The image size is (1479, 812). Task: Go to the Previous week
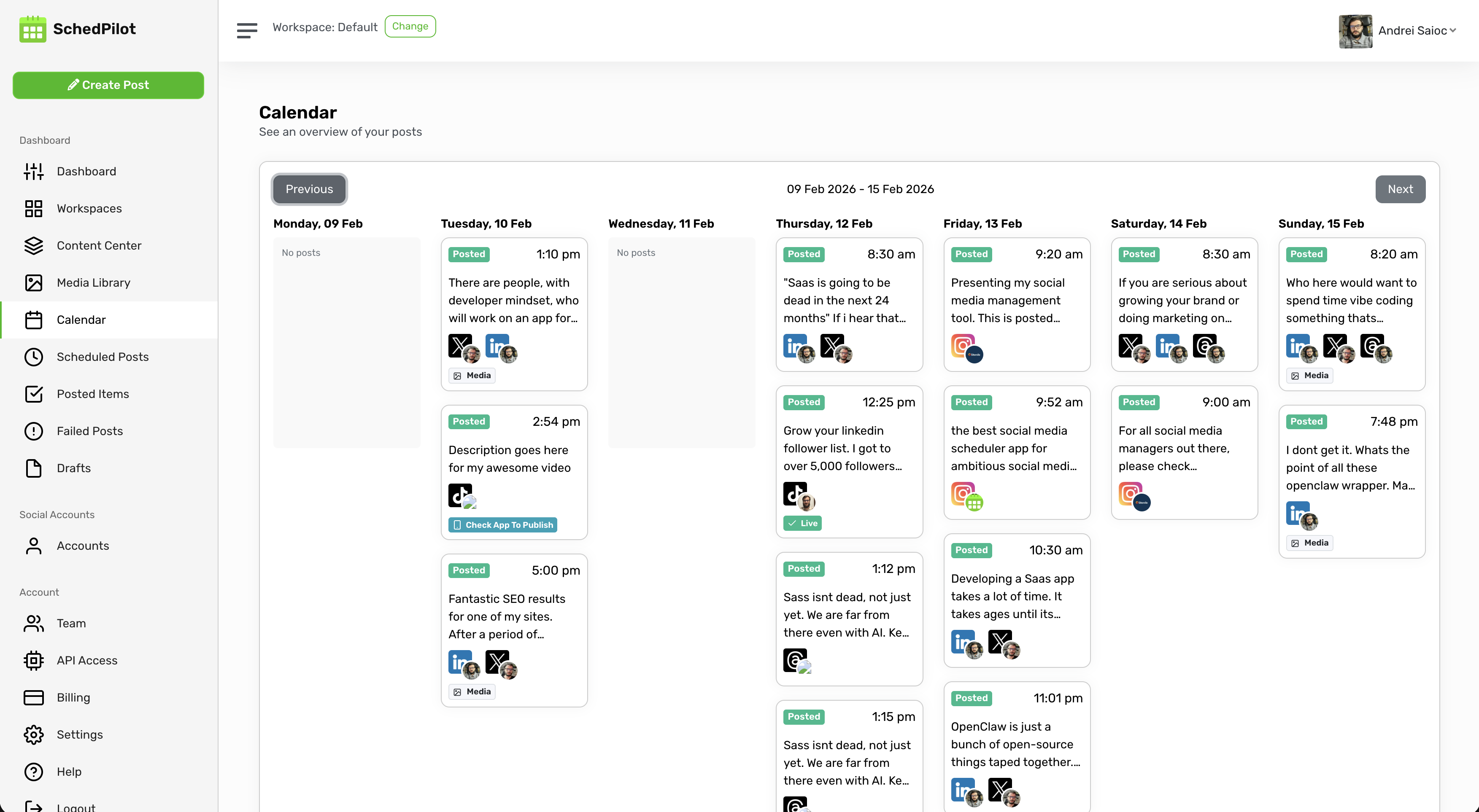tap(309, 189)
